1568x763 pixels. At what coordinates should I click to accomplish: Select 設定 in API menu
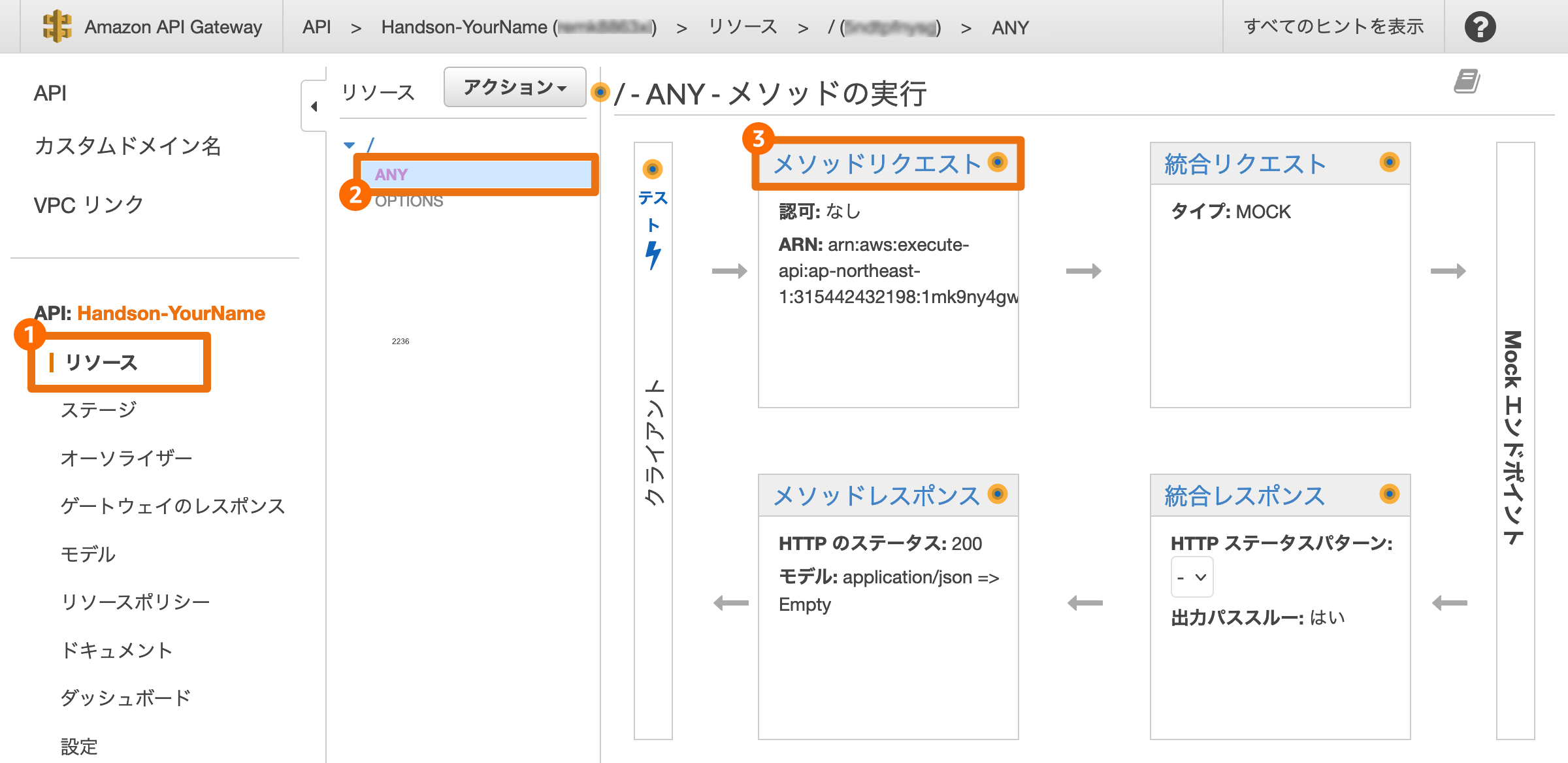tap(79, 746)
